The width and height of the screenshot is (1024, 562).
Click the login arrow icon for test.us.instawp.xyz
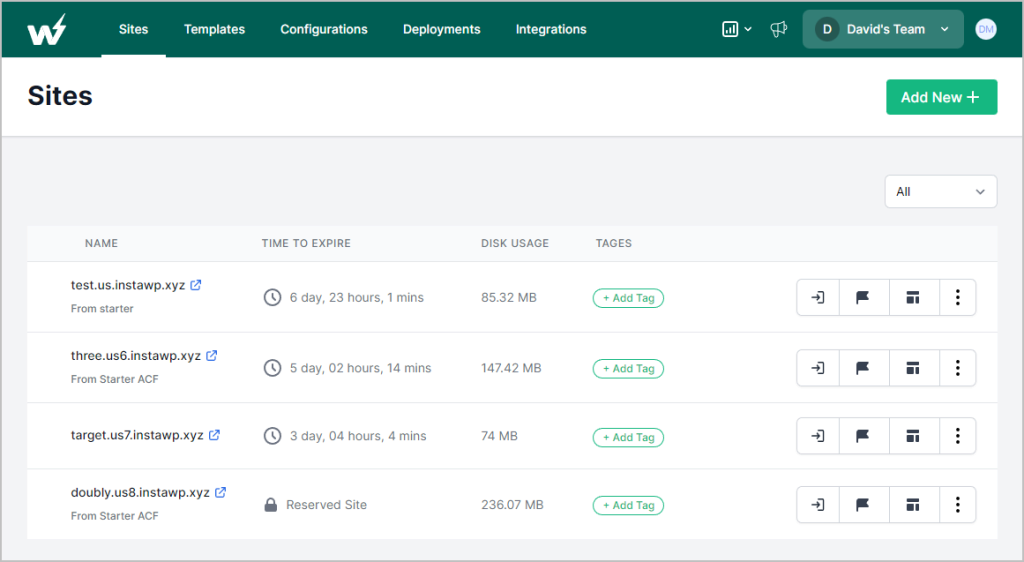(817, 298)
